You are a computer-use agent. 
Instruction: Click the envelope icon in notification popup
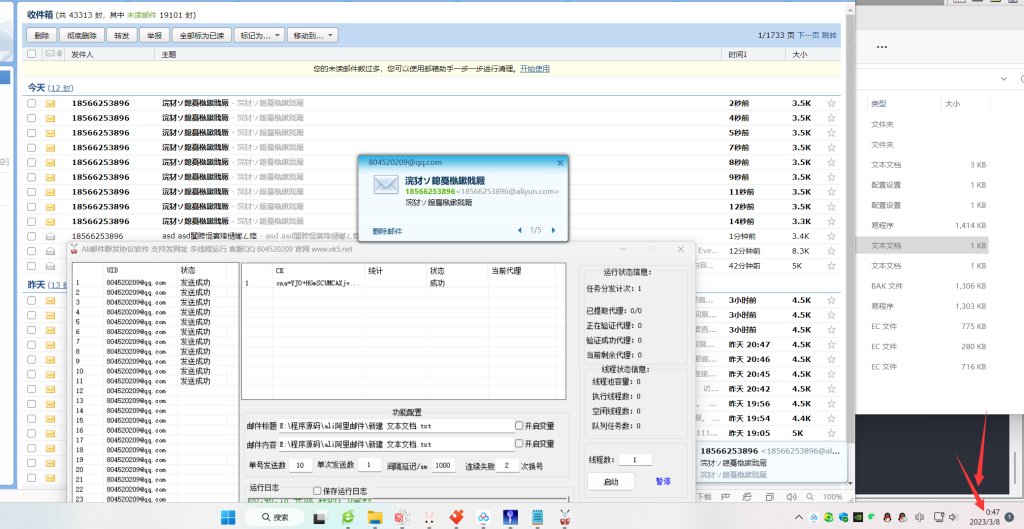(x=386, y=185)
